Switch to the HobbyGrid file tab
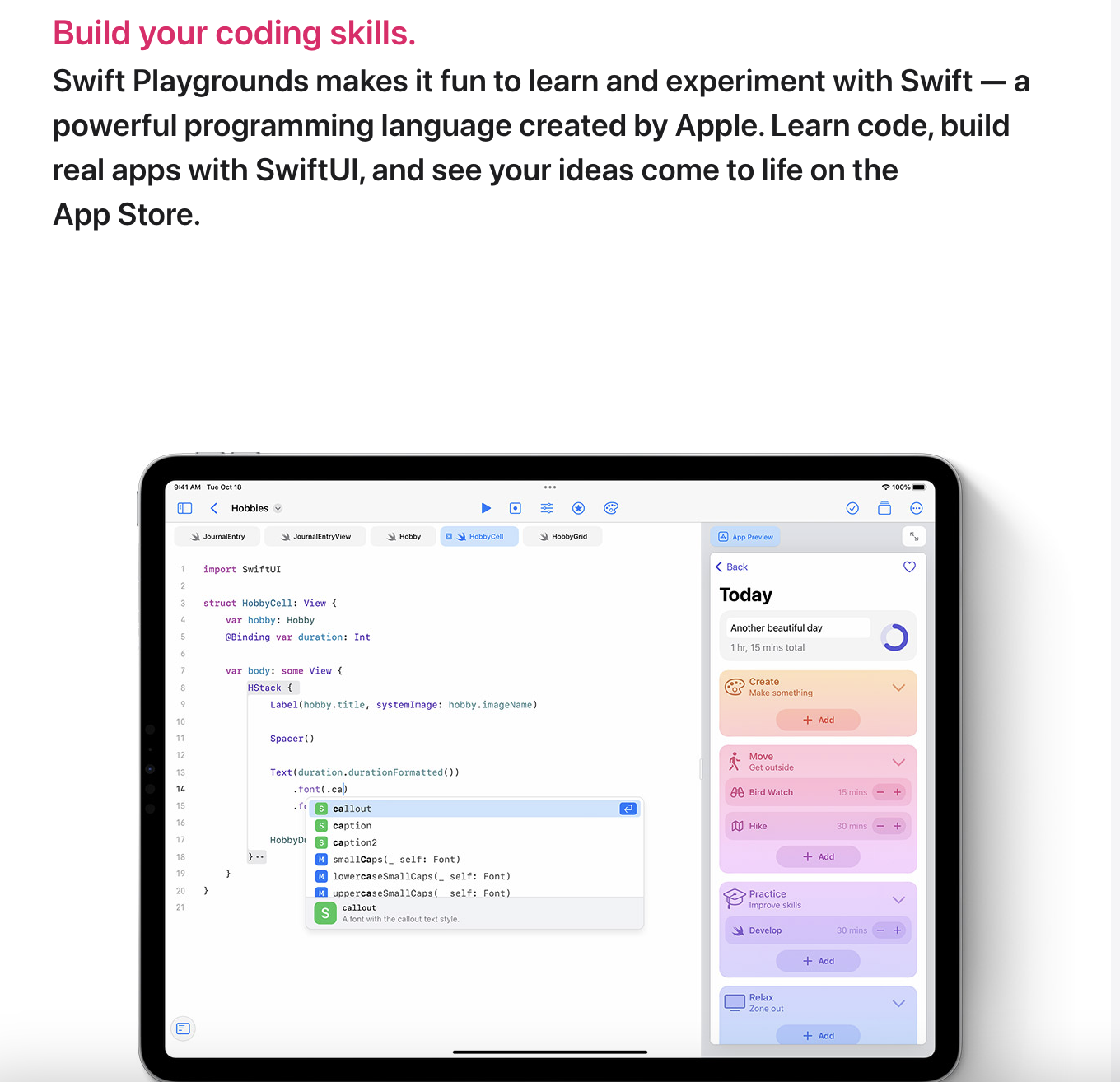 point(563,537)
